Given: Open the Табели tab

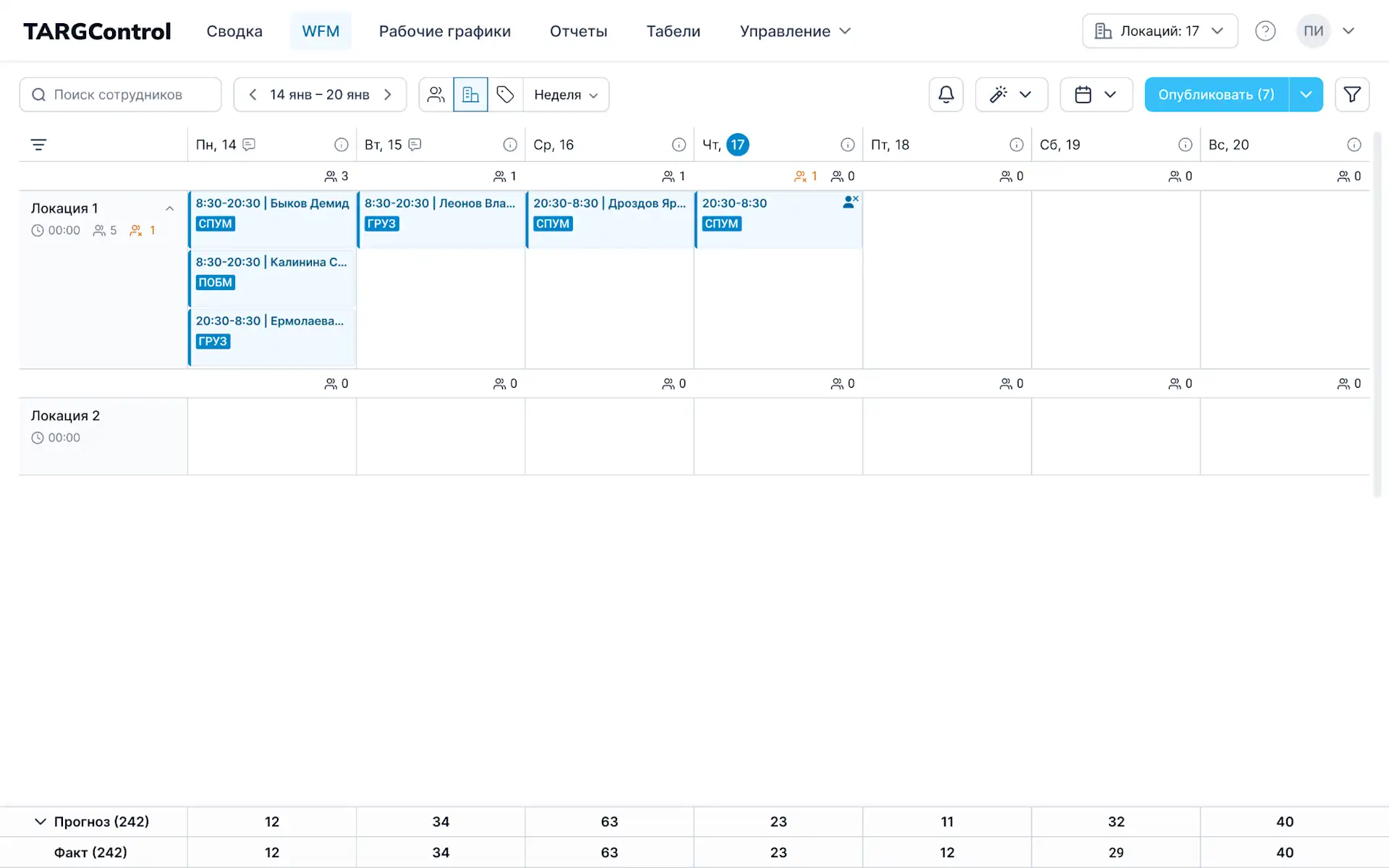Looking at the screenshot, I should 673,31.
